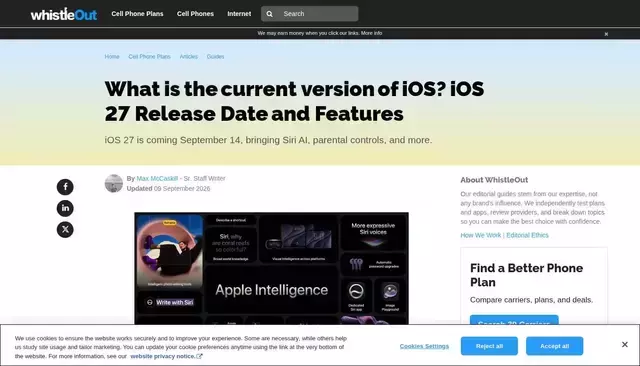Open Internet menu
640x366 pixels.
point(239,14)
